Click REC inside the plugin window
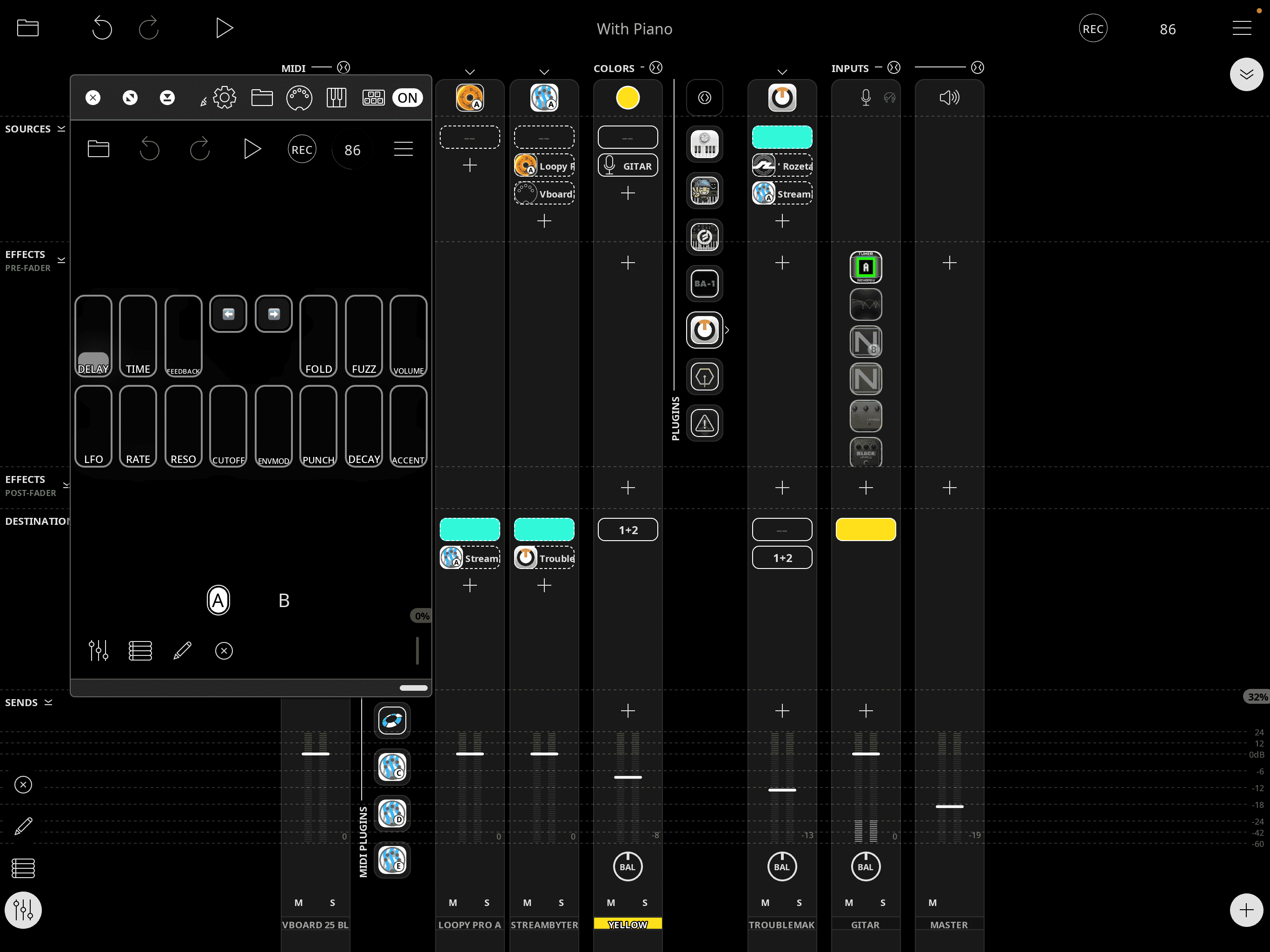 tap(302, 149)
